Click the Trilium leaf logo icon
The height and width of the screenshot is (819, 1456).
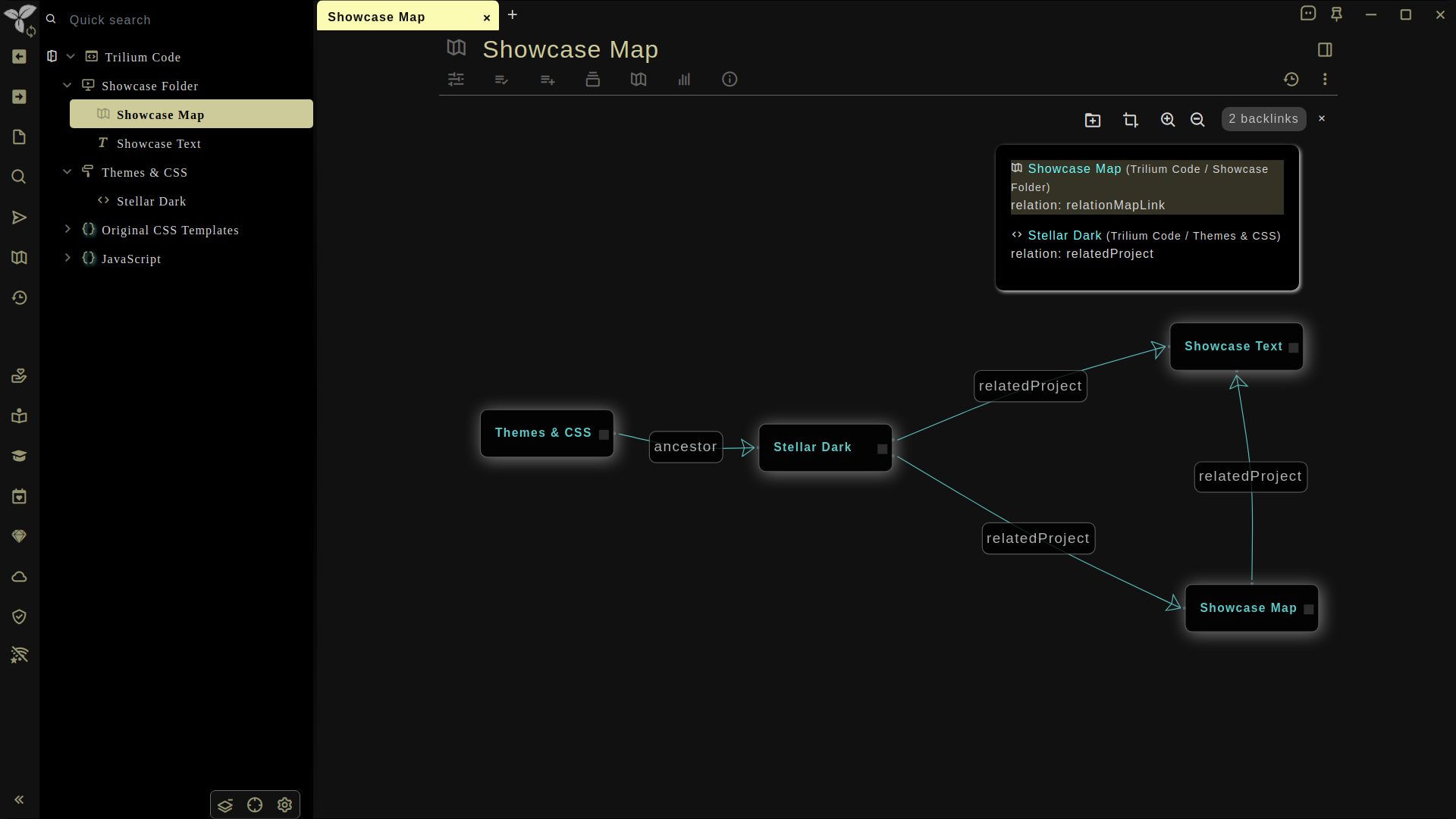click(x=20, y=18)
